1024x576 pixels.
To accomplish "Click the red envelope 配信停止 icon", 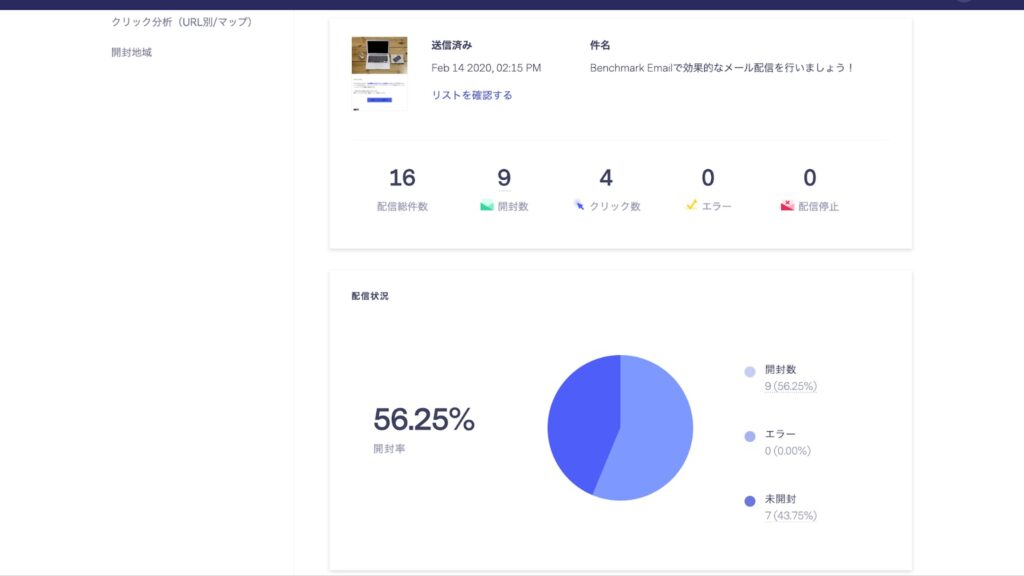I will 787,206.
